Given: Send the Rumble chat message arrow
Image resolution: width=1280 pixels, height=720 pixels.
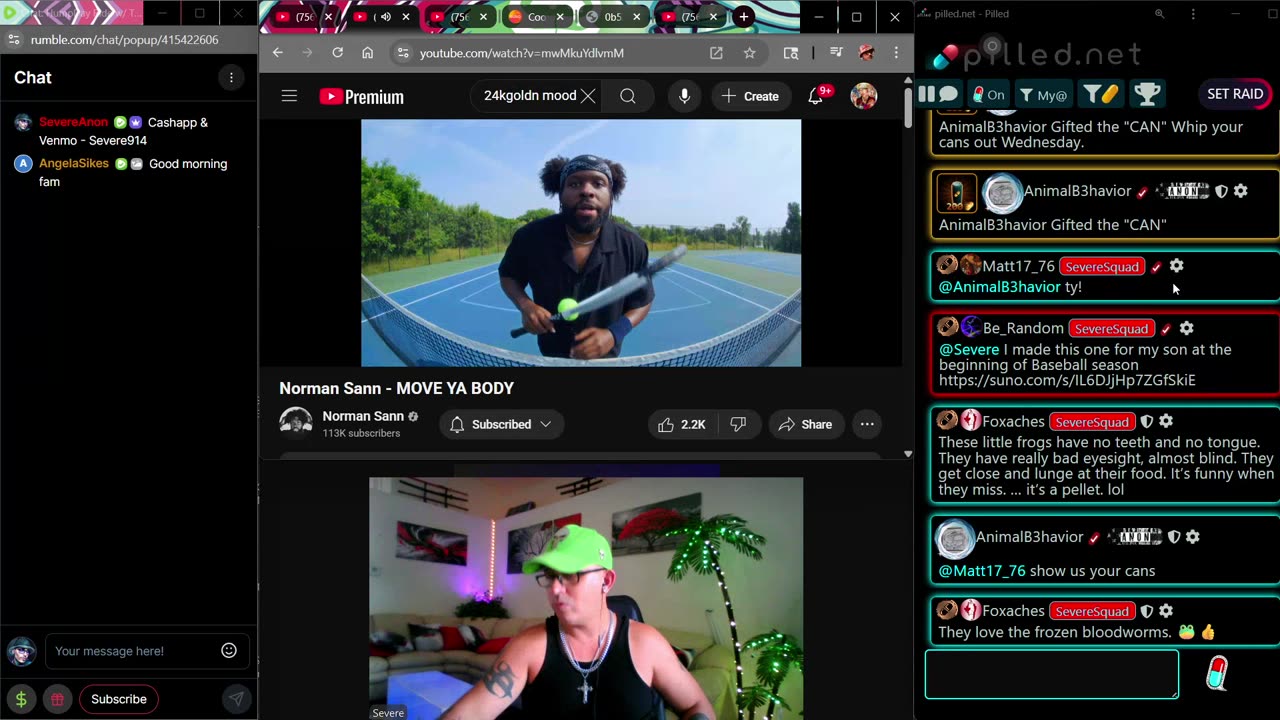Looking at the screenshot, I should tap(236, 699).
